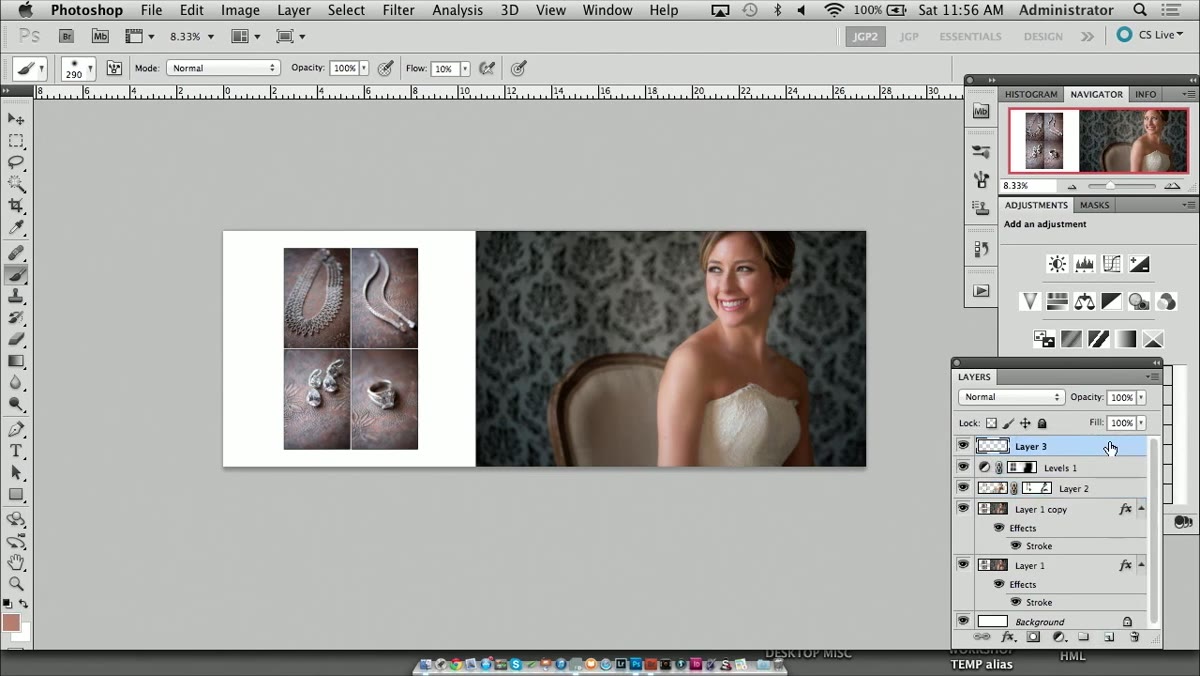The image size is (1200, 676).
Task: Toggle visibility of Background layer
Action: [963, 621]
